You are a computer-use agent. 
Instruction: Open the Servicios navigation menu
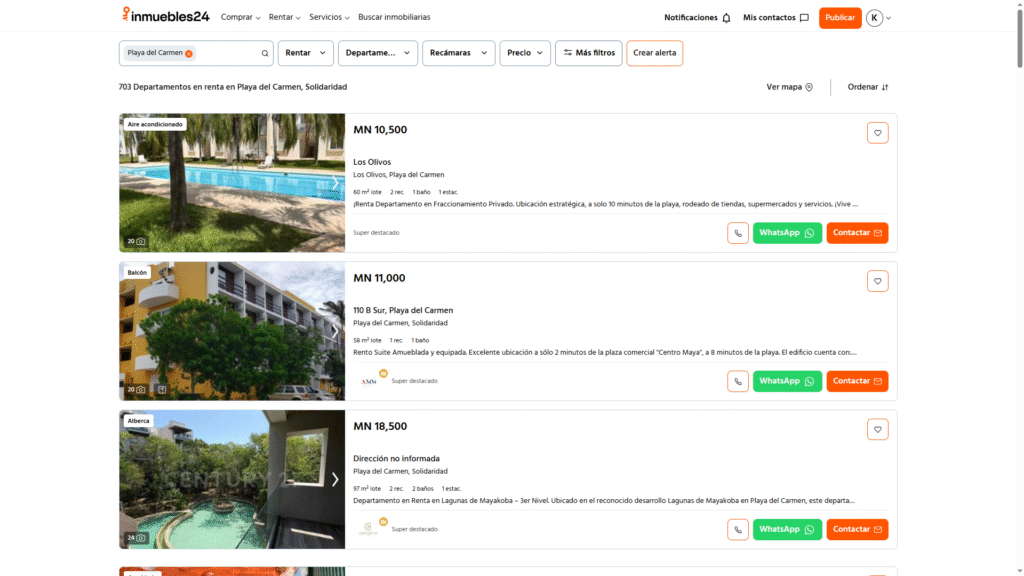click(329, 18)
